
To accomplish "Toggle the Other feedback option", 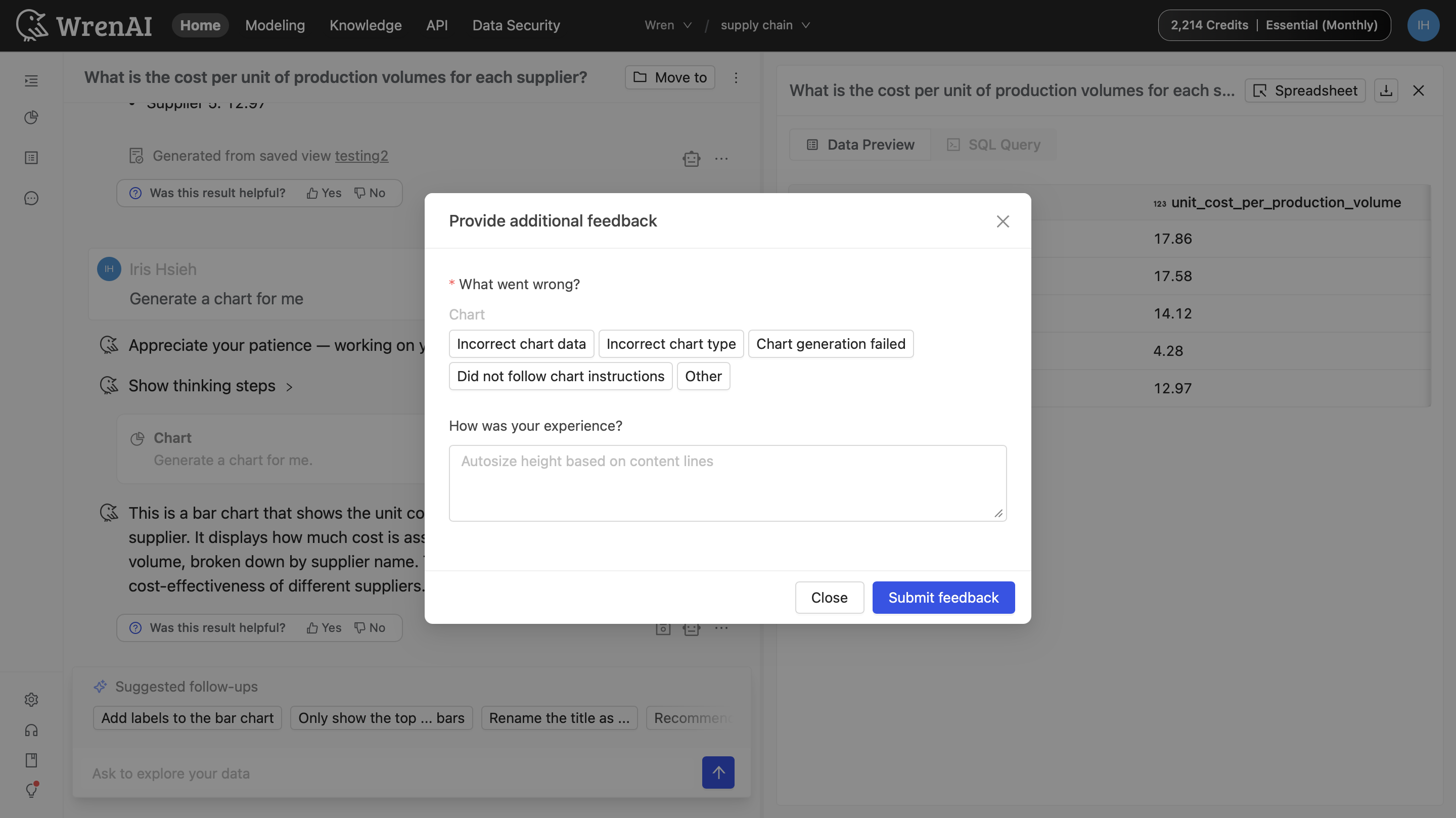I will pyautogui.click(x=703, y=376).
